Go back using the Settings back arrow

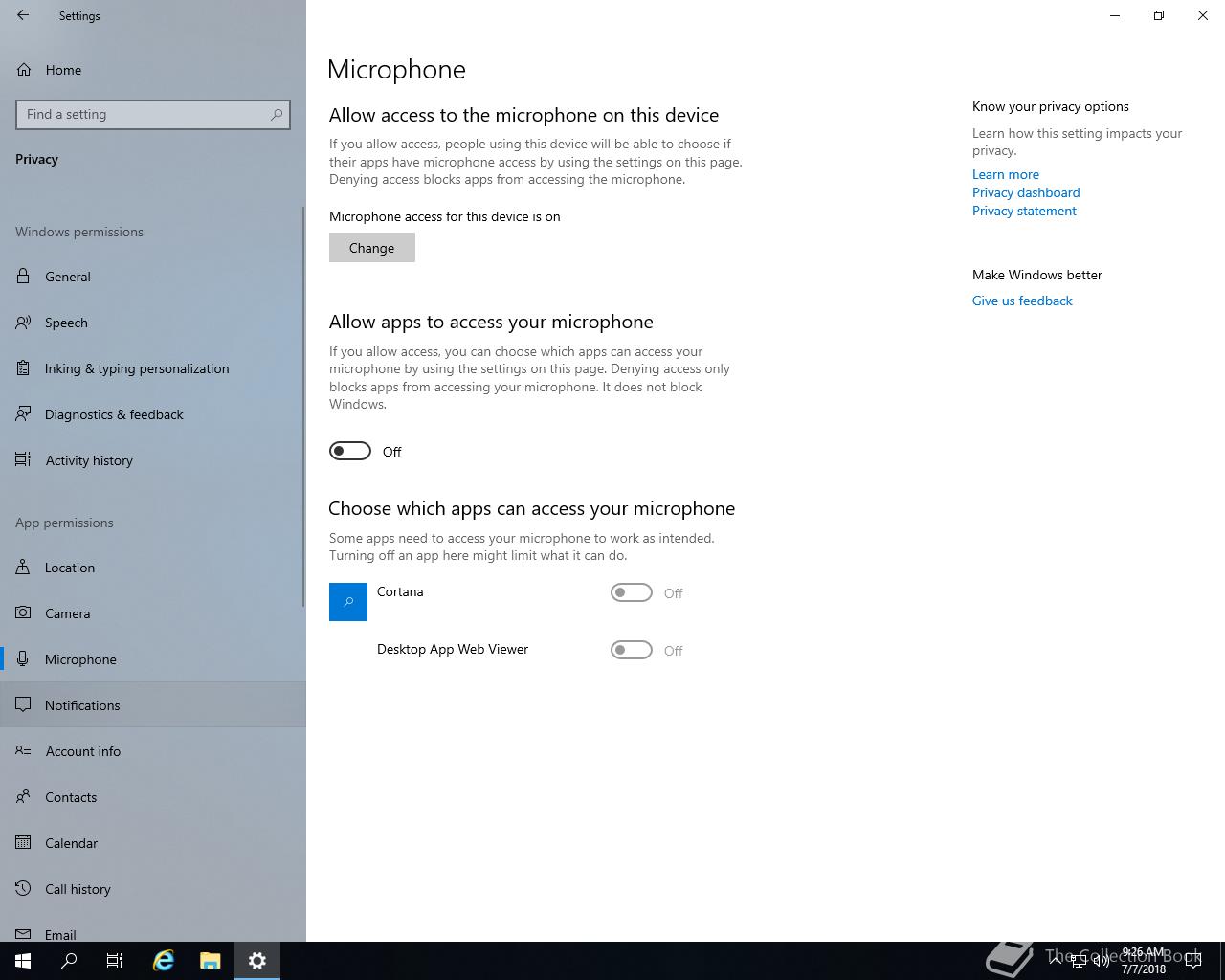click(x=23, y=15)
